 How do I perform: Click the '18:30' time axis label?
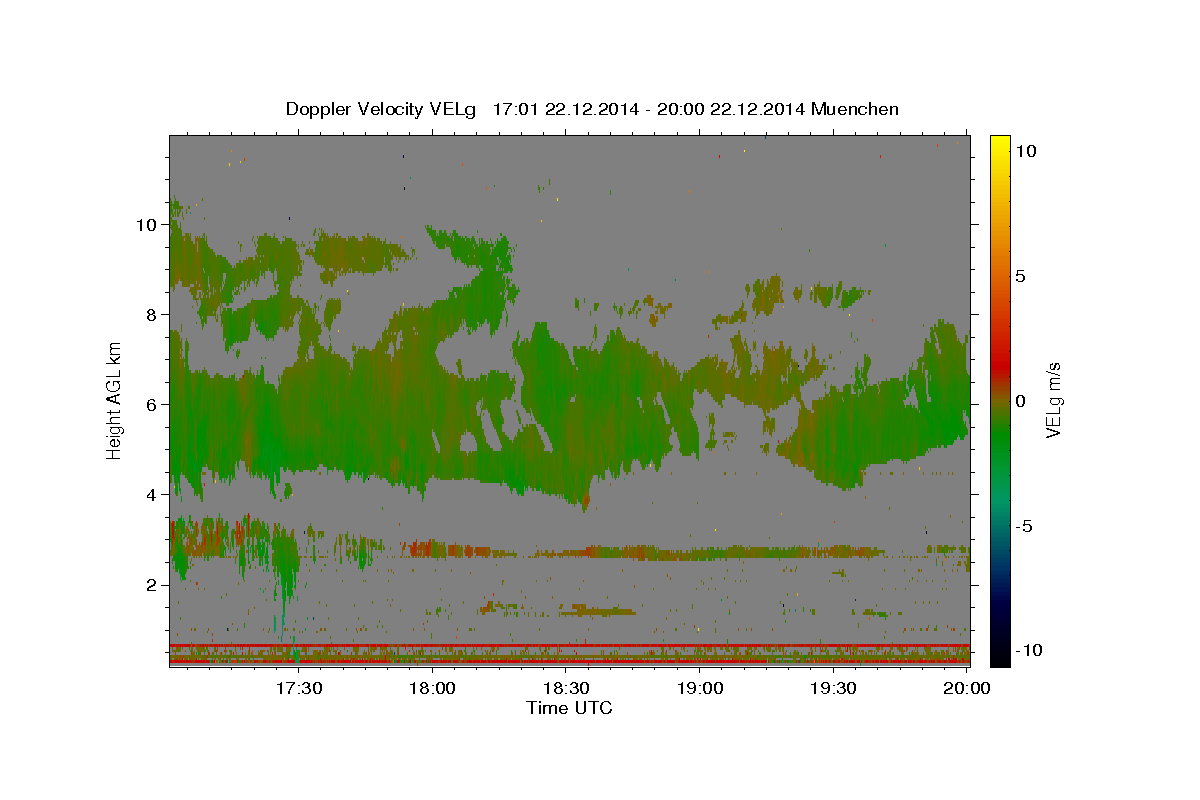pyautogui.click(x=567, y=688)
